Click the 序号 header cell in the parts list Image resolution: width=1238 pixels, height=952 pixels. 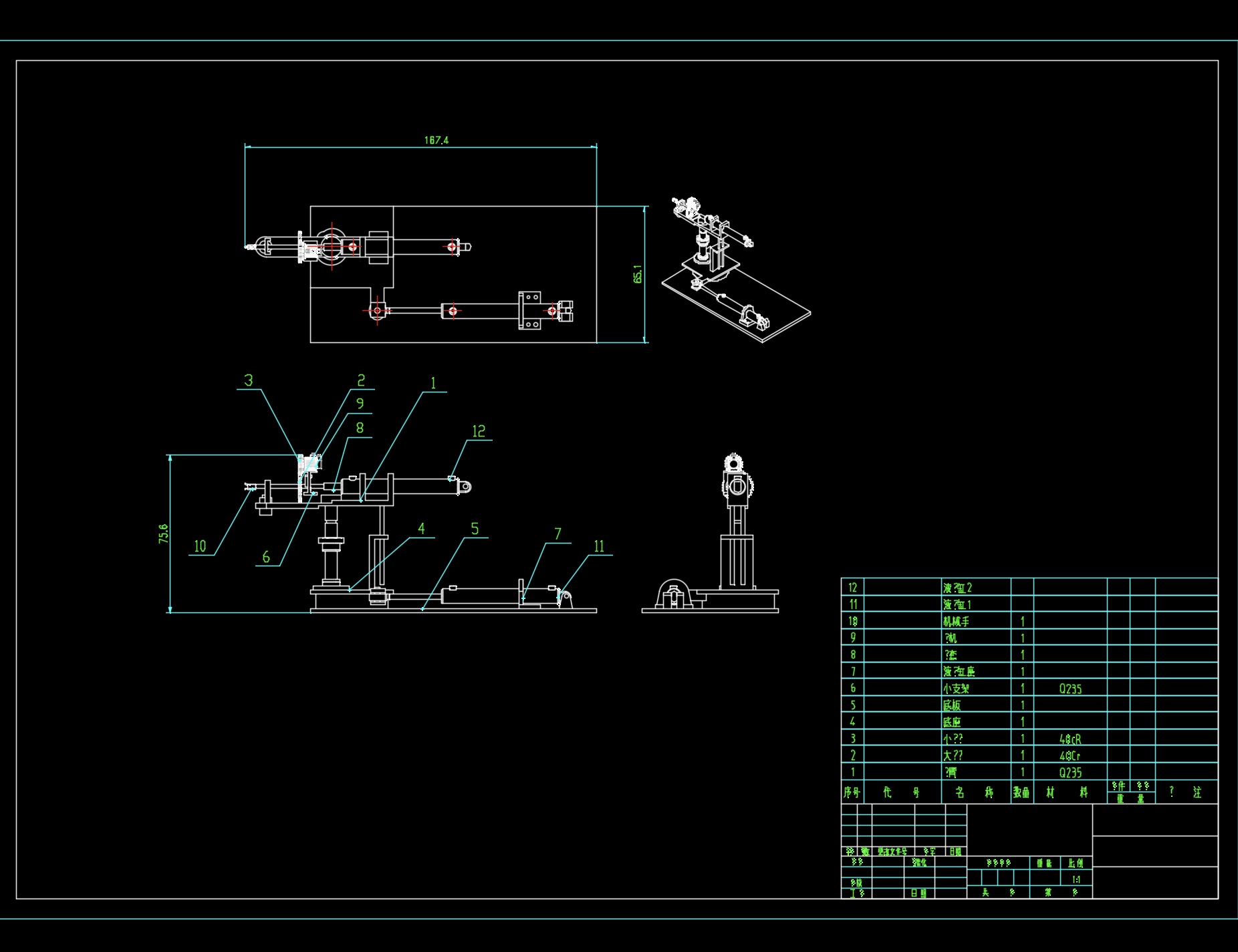pyautogui.click(x=852, y=792)
